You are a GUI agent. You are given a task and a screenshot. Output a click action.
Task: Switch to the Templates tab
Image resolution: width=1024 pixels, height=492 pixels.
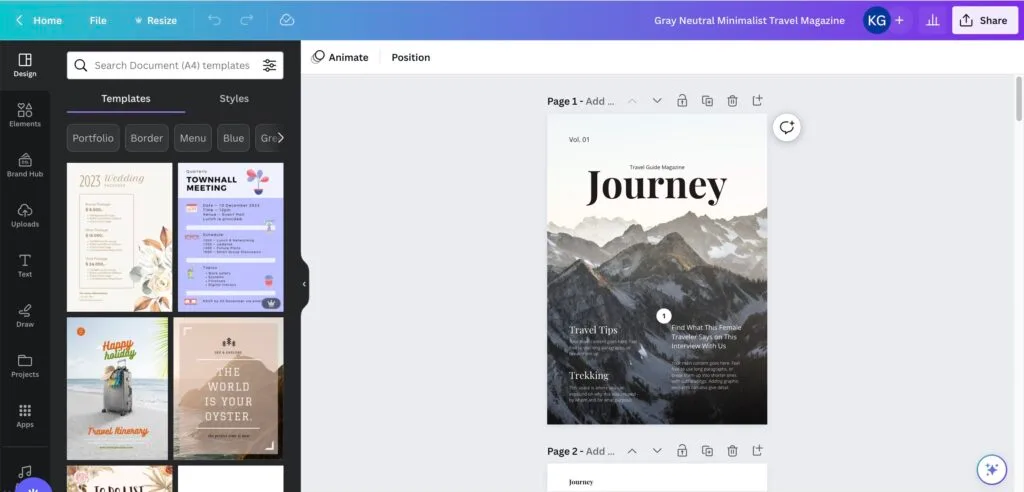coord(126,99)
